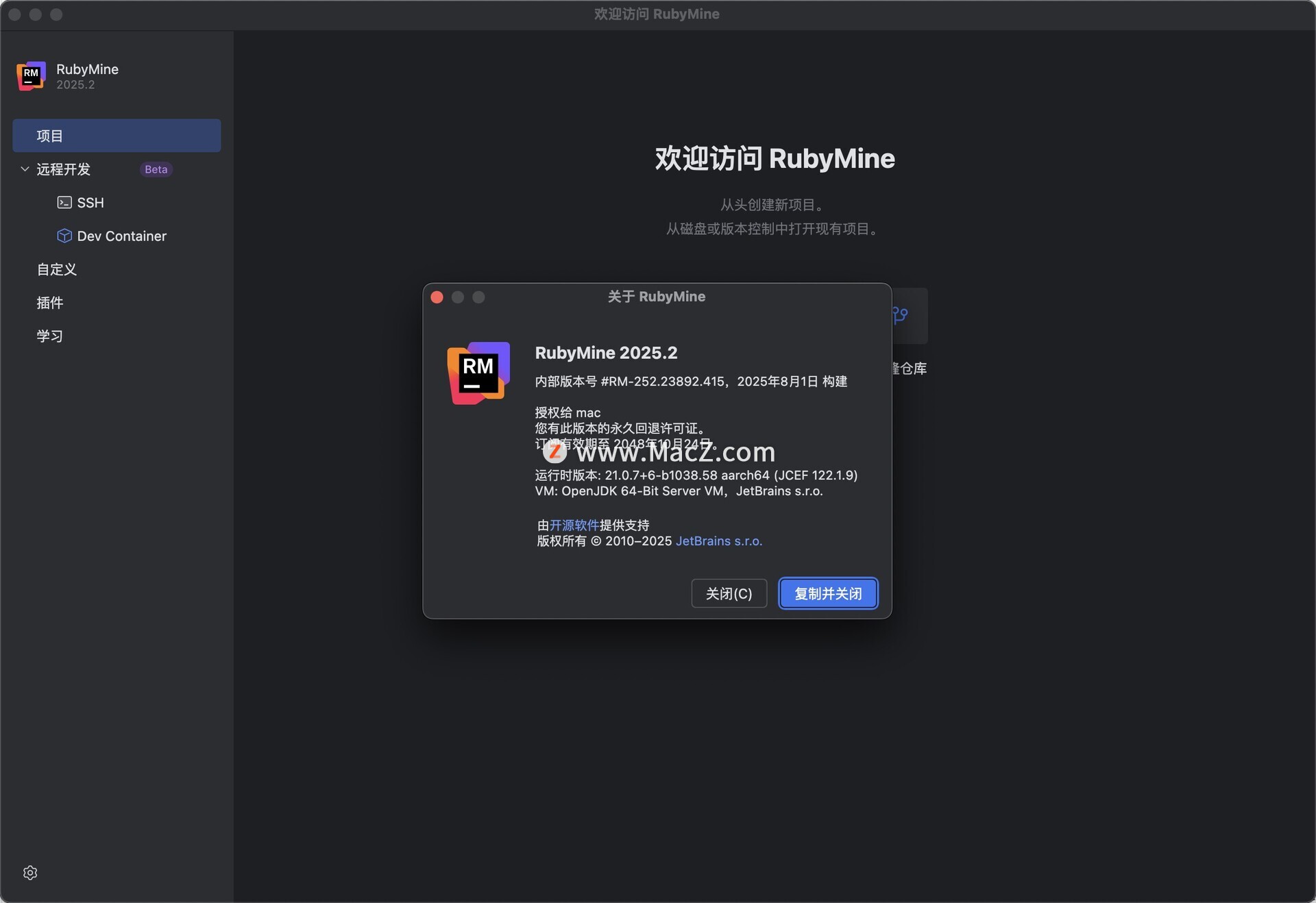Click the large RM logo in About dialog
Screen dimensions: 1316x903
(478, 373)
